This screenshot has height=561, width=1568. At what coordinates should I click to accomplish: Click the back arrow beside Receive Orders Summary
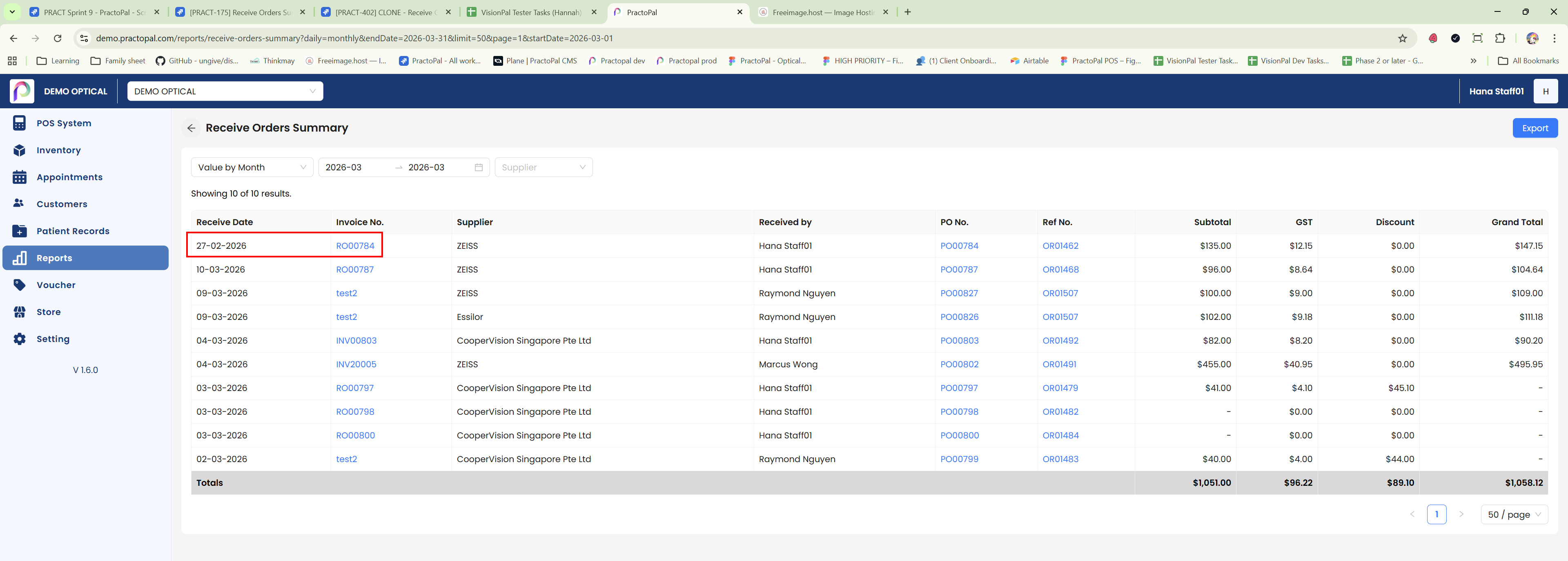[x=191, y=128]
